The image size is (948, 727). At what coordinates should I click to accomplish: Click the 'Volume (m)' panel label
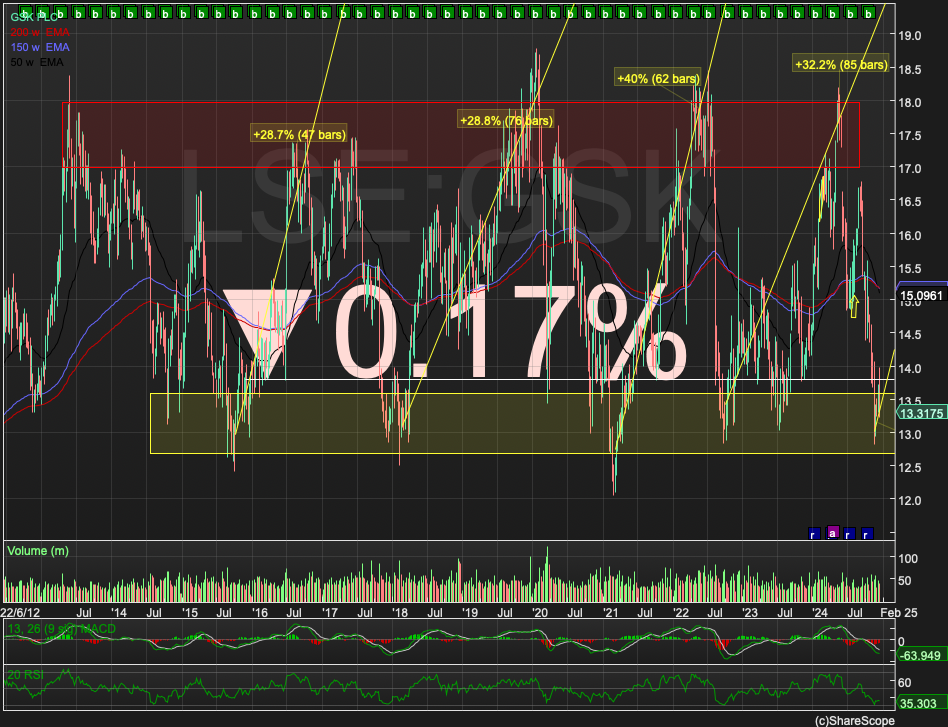38,550
